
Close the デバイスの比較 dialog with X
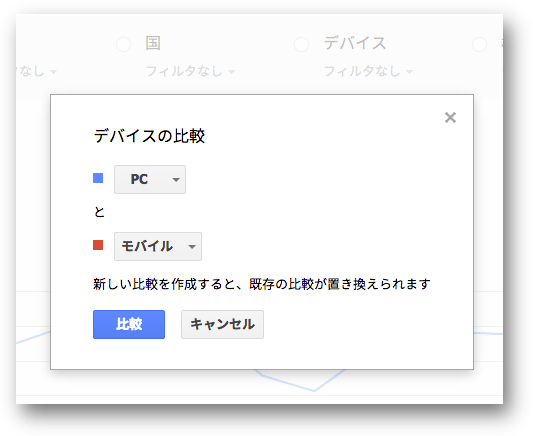[x=450, y=118]
